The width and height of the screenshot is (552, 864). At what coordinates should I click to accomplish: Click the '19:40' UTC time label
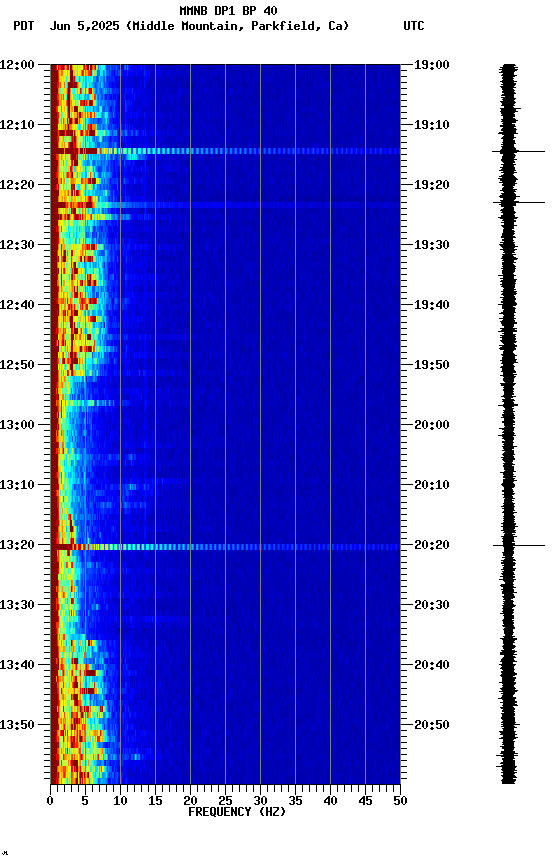coord(432,305)
